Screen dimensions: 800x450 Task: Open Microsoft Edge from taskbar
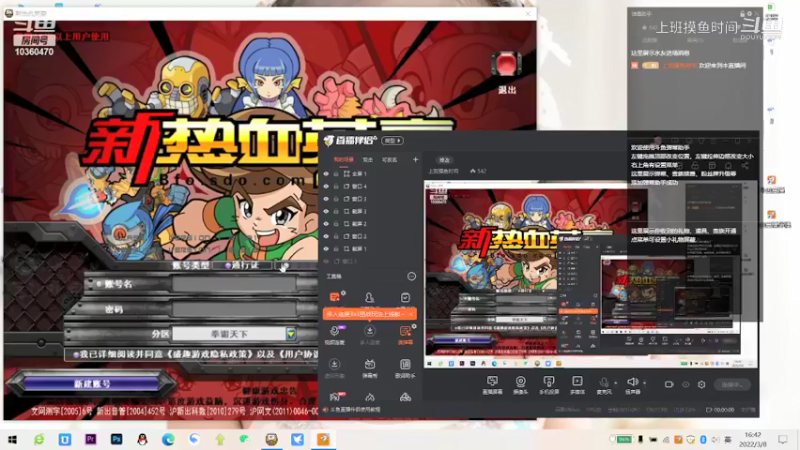(x=168, y=439)
